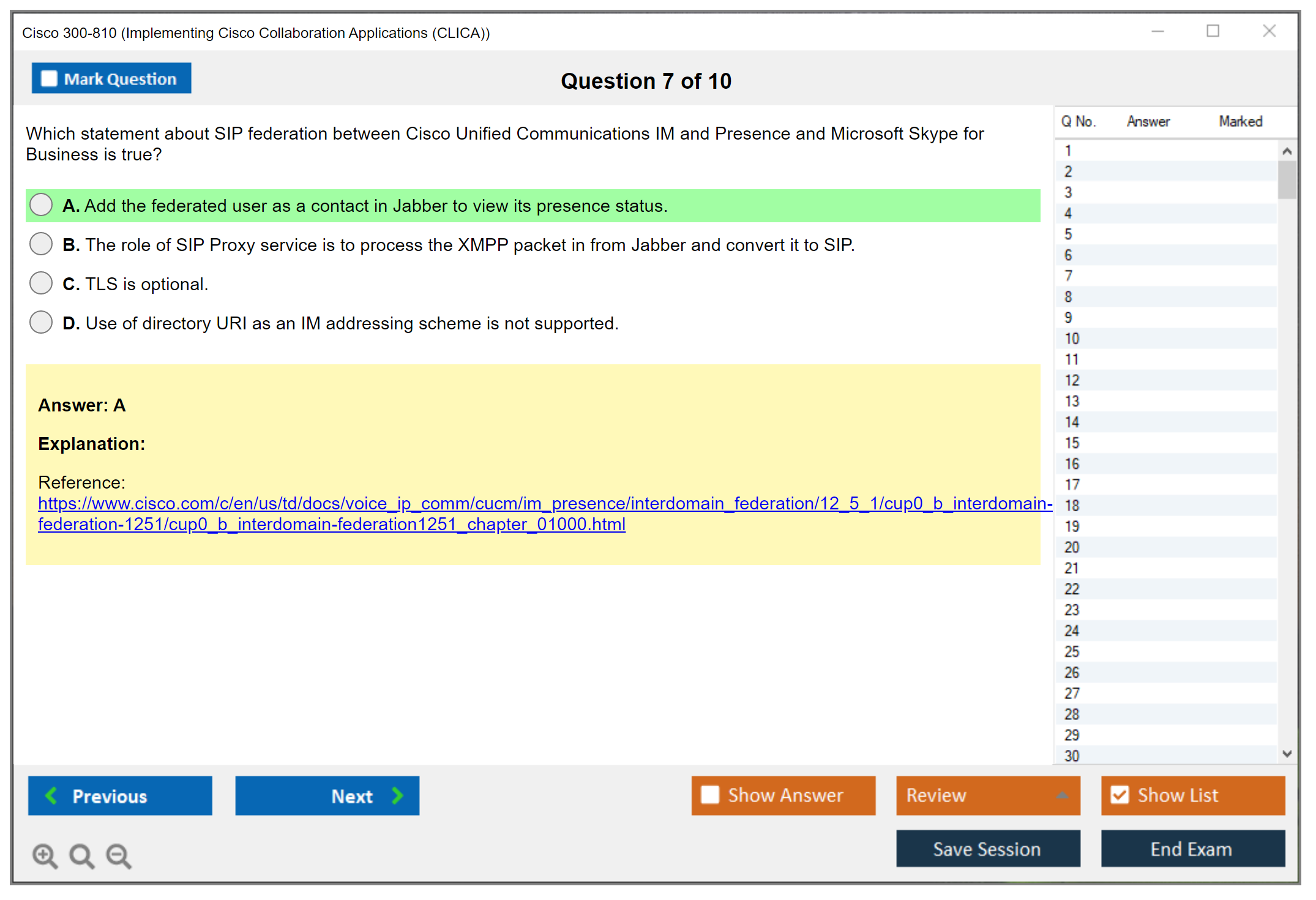Click the zoom in magnifier icon
Viewport: 1316px width, 900px height.
coord(44,855)
